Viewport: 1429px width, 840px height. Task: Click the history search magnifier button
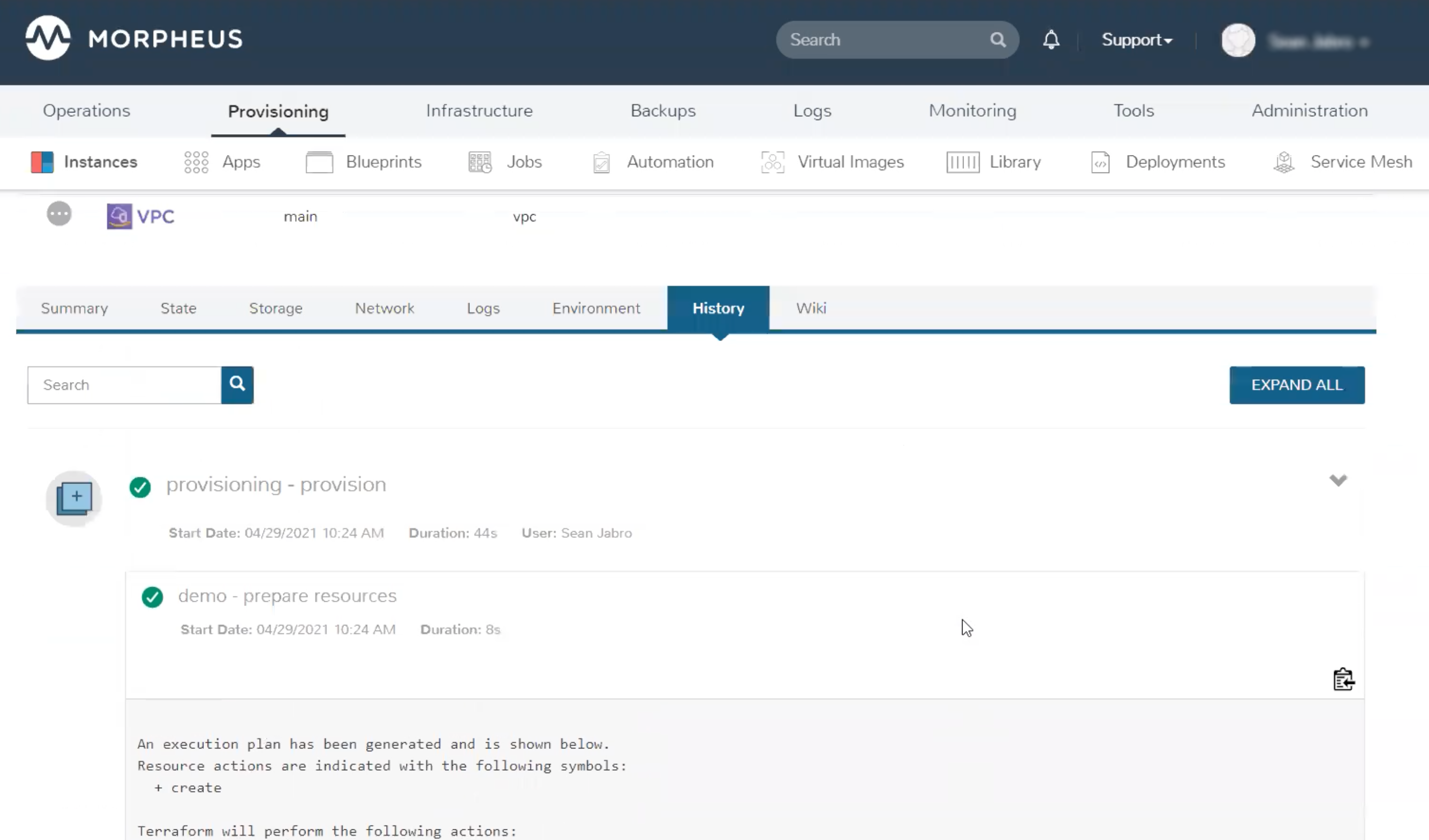point(237,385)
